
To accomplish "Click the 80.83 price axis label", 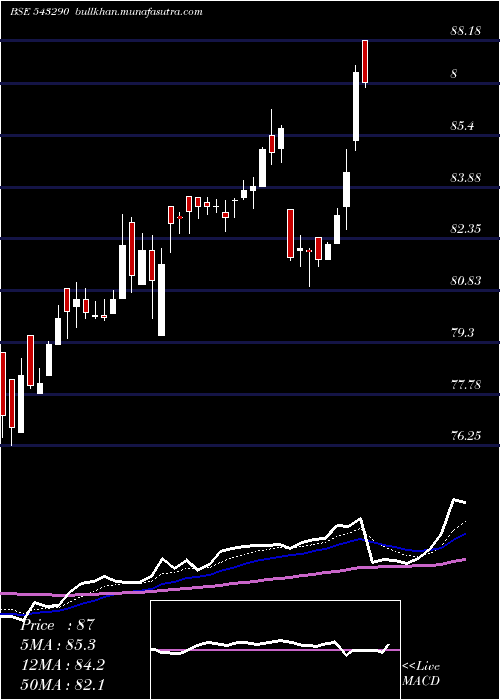I will coord(466,281).
